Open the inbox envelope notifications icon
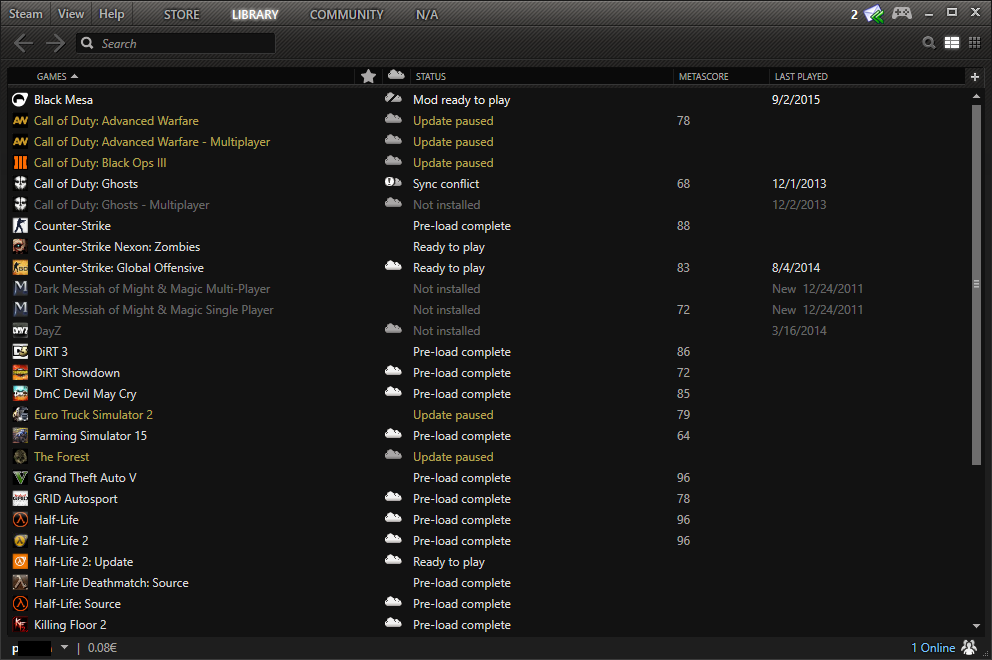Viewport: 992px width, 660px height. click(x=874, y=14)
